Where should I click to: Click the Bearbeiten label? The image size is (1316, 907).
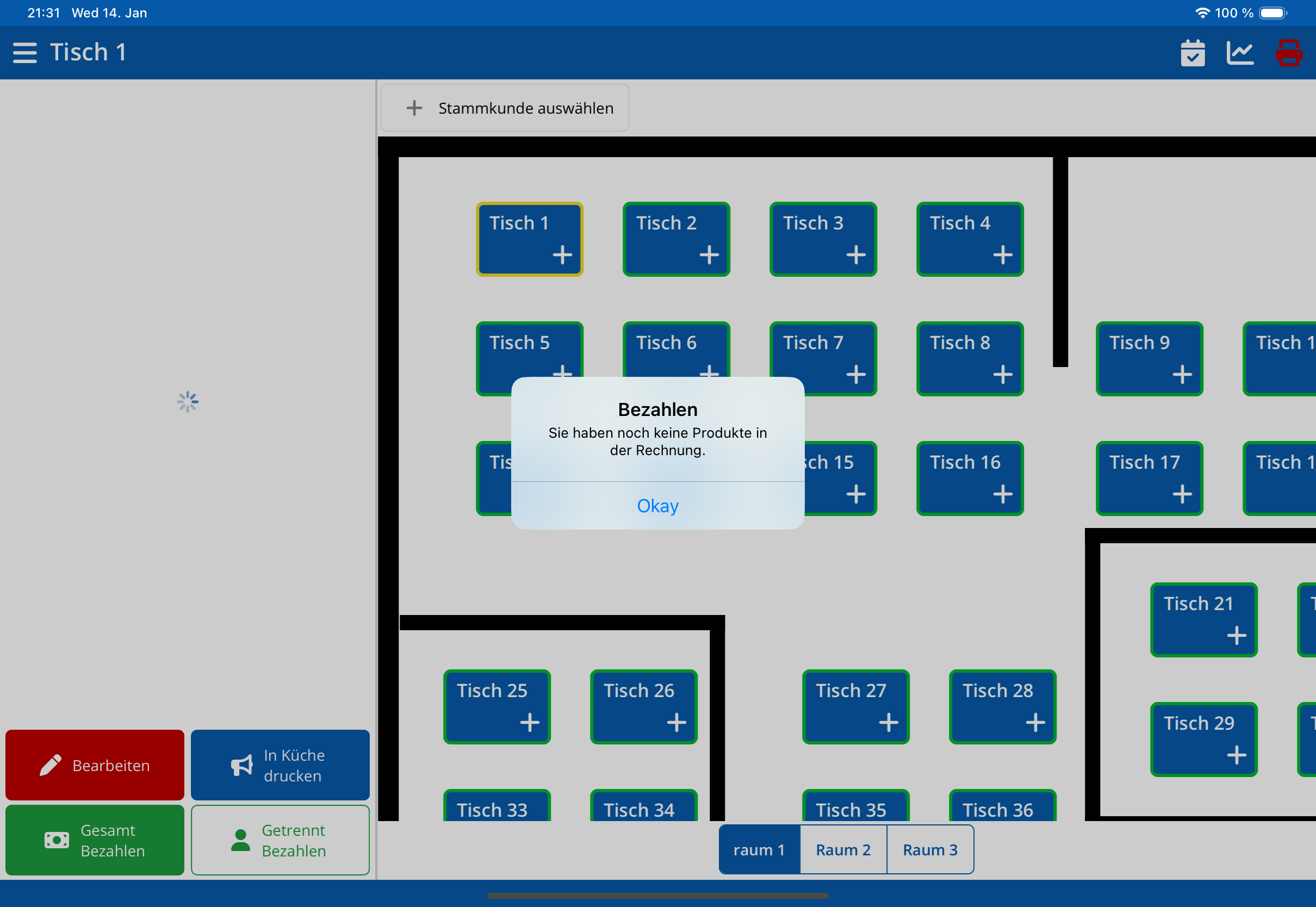[111, 766]
